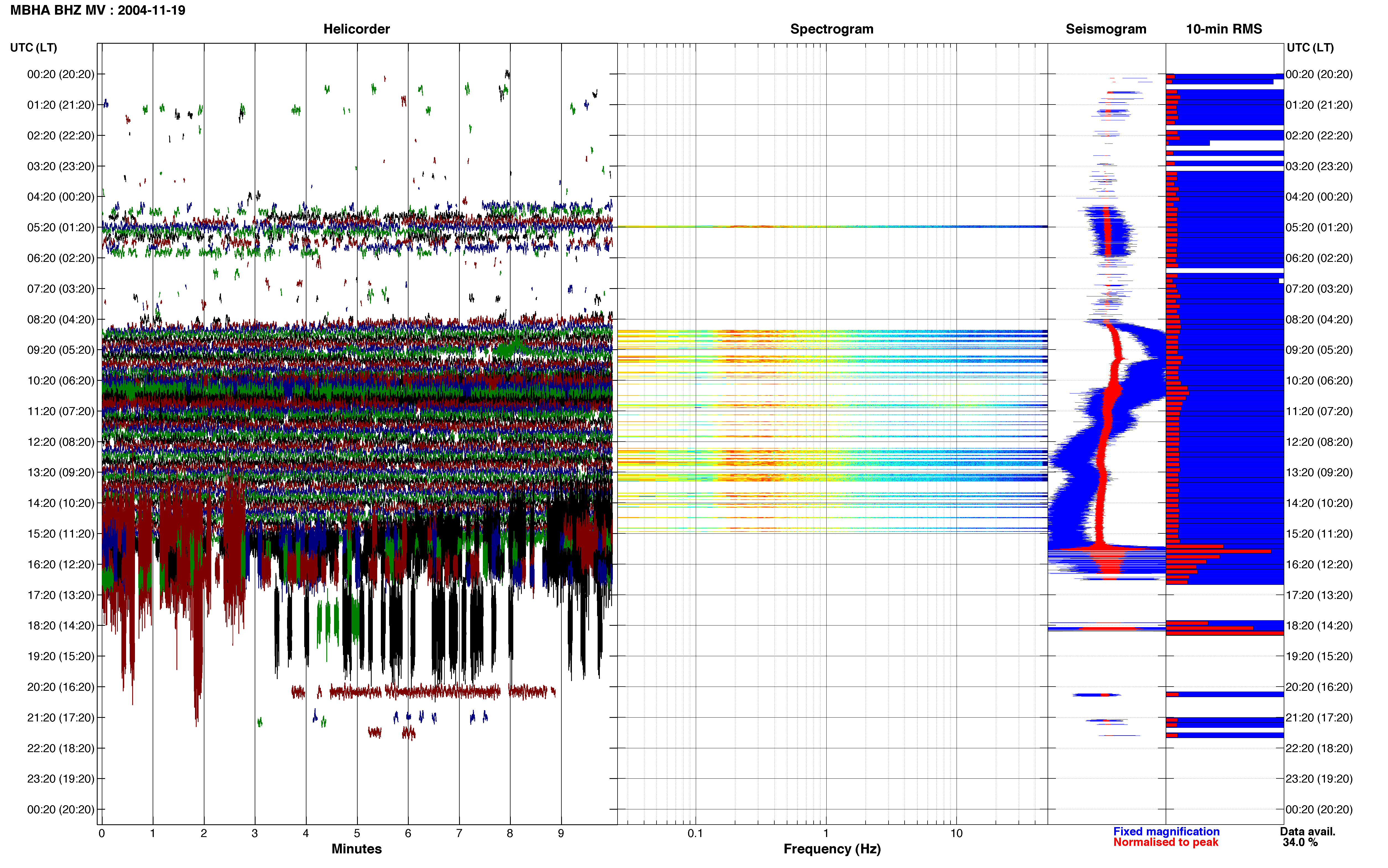Screen dimensions: 1388x868
Task: Click the '10-min RMS' panel heading
Action: pyautogui.click(x=1224, y=29)
